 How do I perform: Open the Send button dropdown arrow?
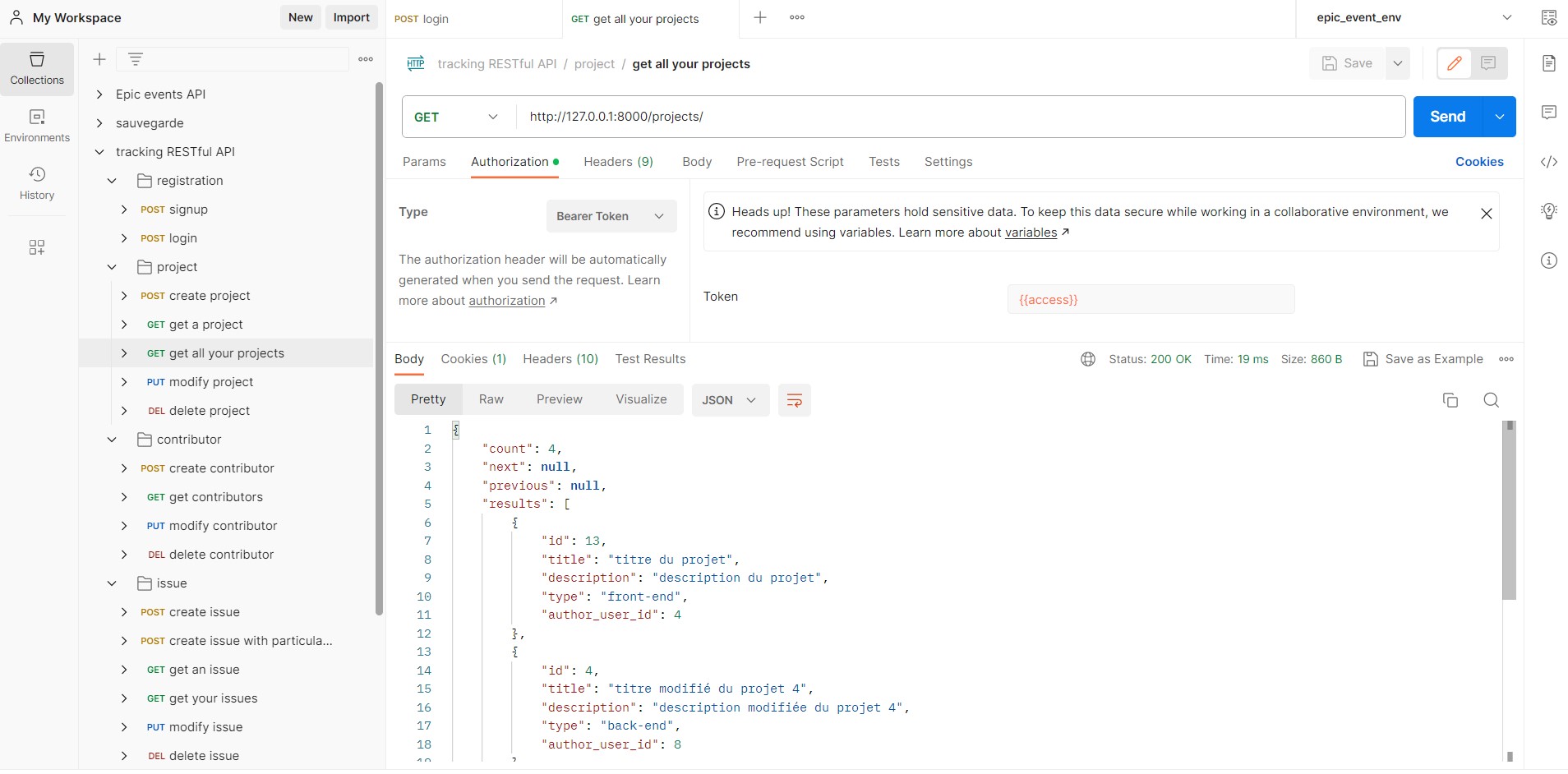(x=1500, y=117)
